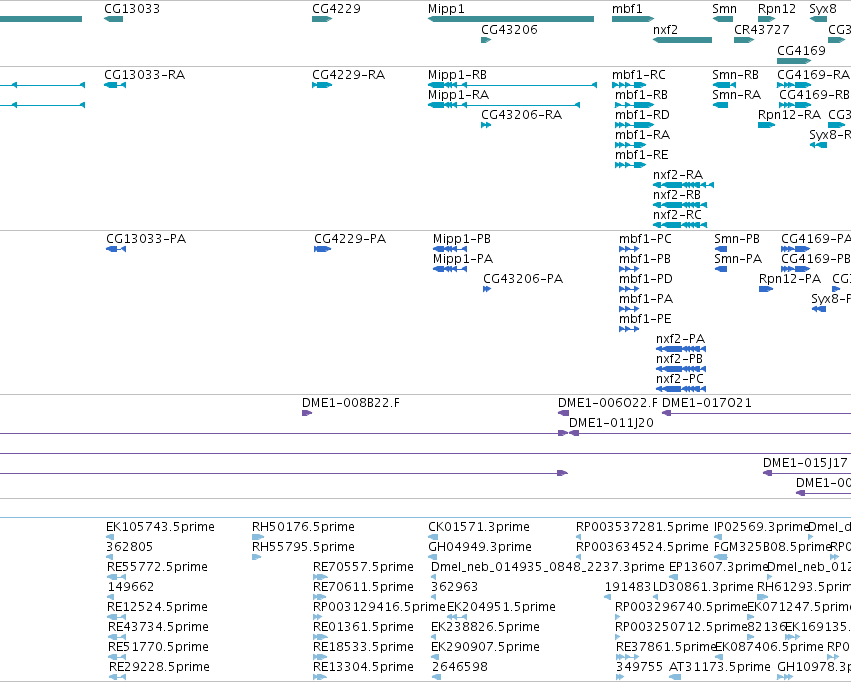Click EST RH55795.5prime label

coord(303,547)
